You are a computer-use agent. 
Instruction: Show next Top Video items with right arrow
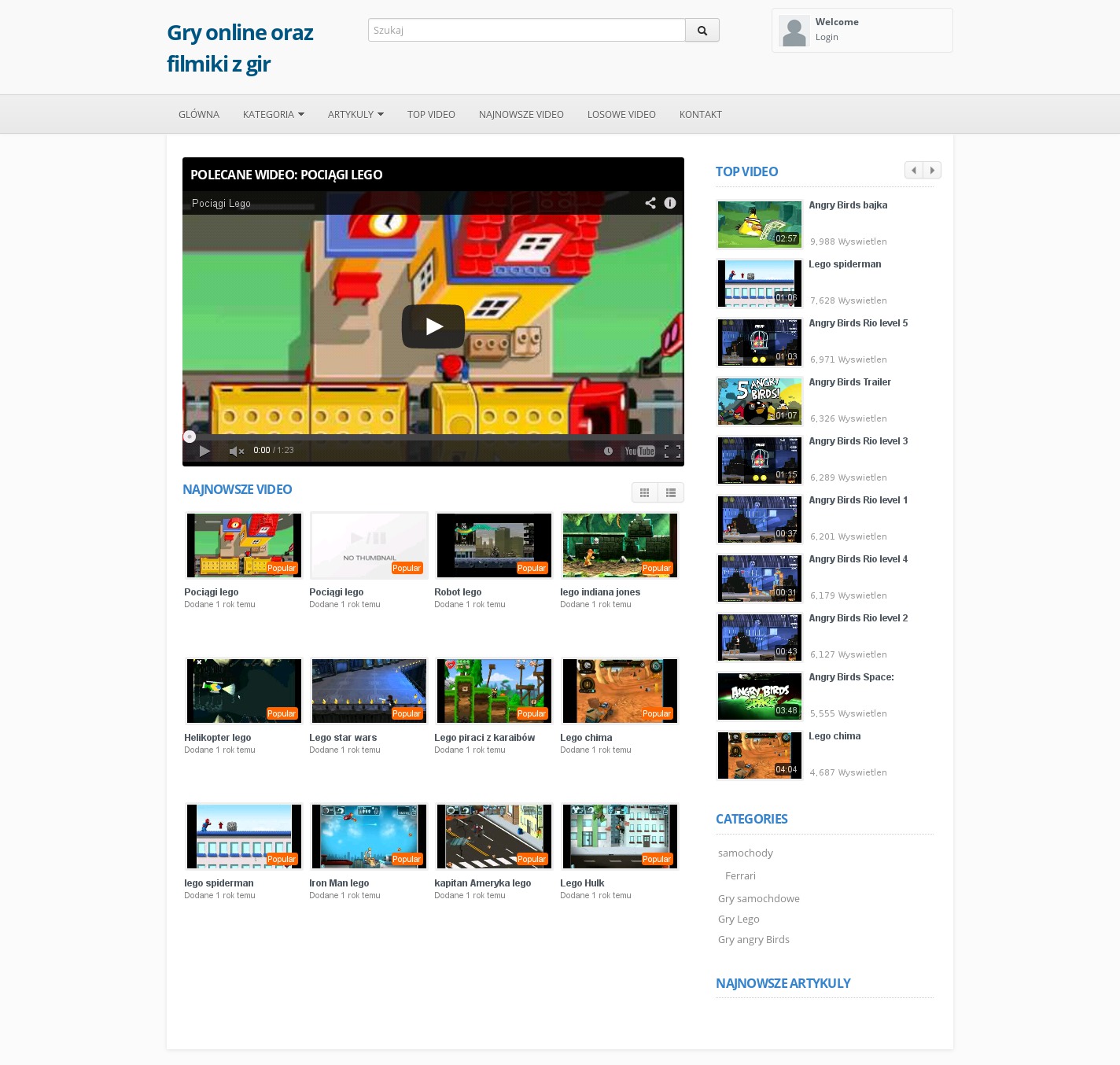click(x=932, y=171)
